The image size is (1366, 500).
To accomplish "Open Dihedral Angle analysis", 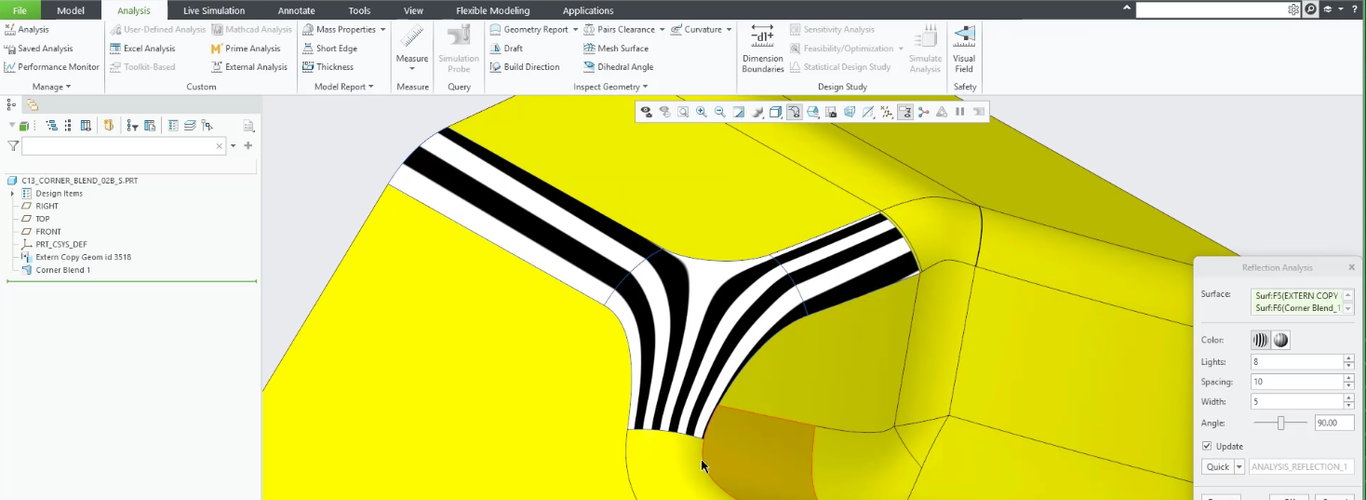I will pos(618,67).
